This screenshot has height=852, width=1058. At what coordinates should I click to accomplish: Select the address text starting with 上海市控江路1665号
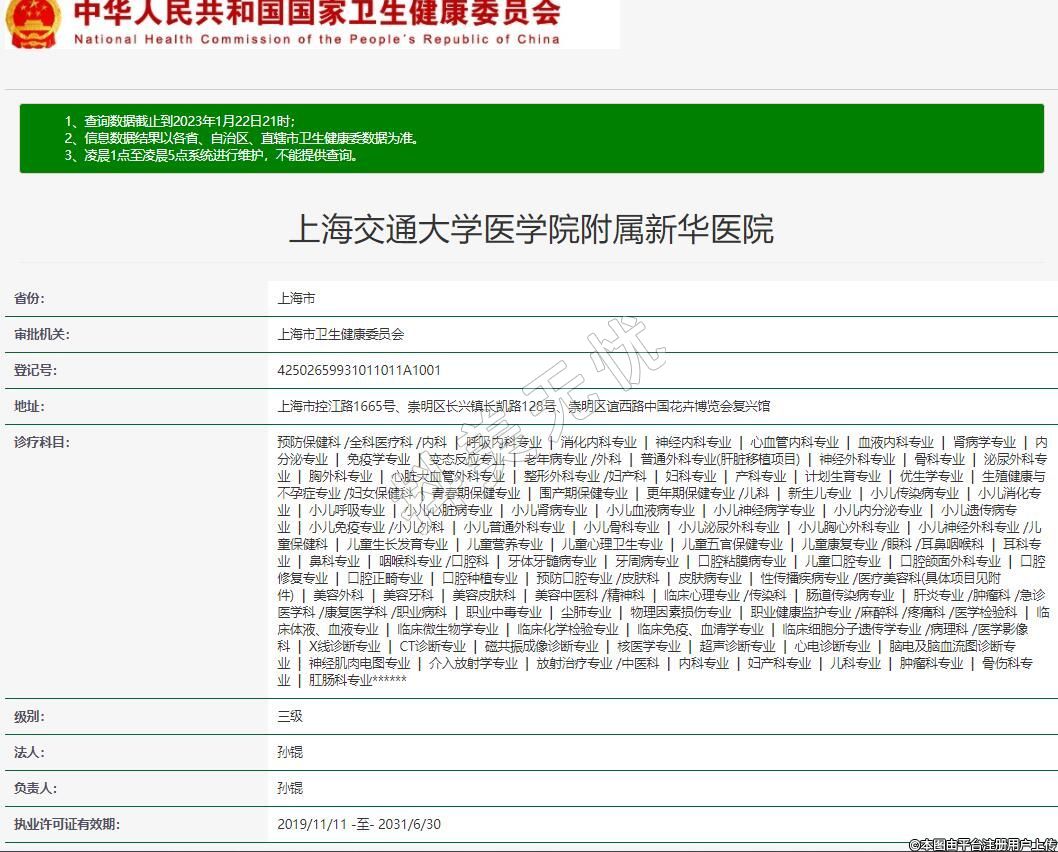click(523, 406)
